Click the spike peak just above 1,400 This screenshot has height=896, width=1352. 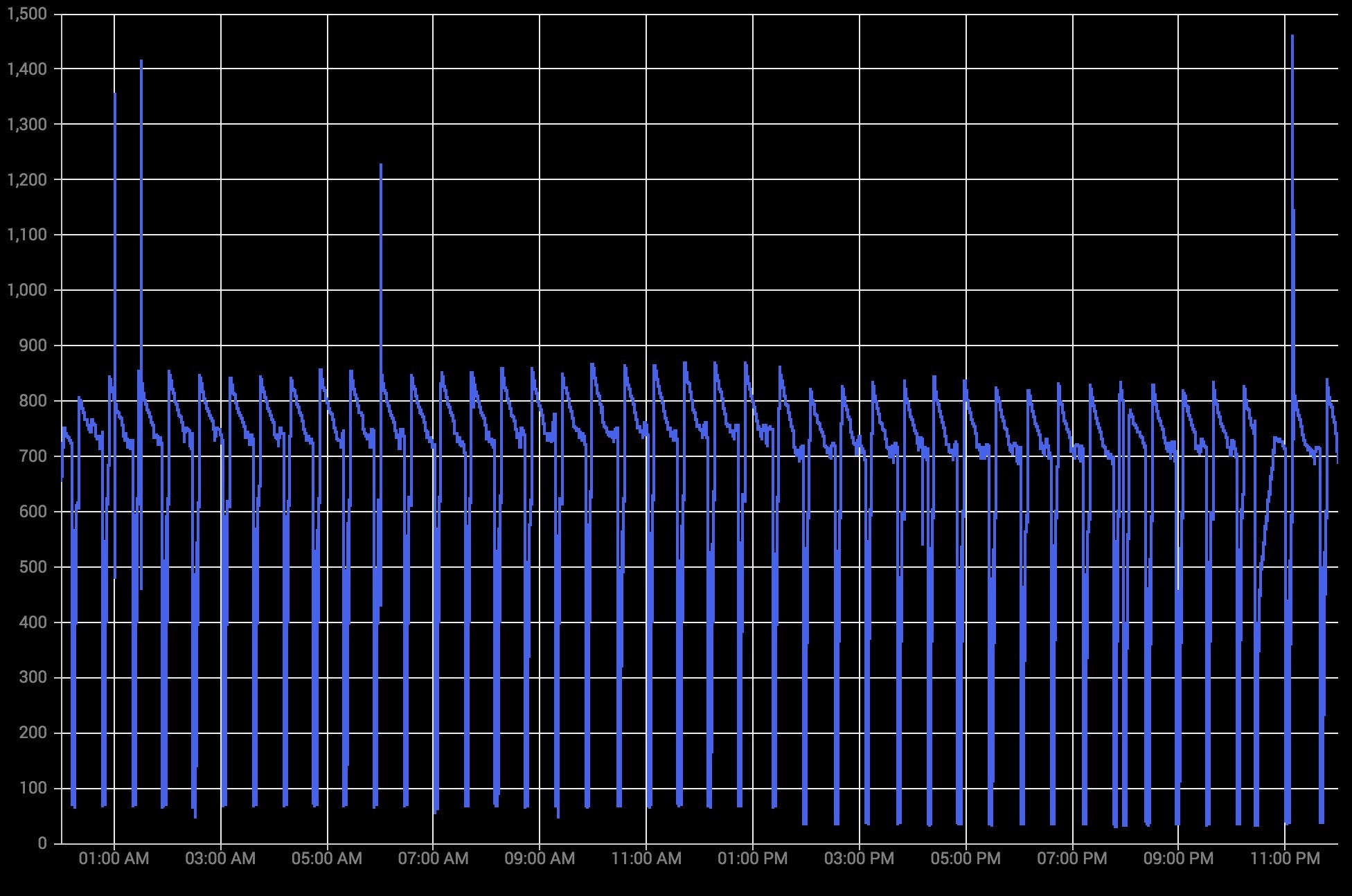pos(141,61)
